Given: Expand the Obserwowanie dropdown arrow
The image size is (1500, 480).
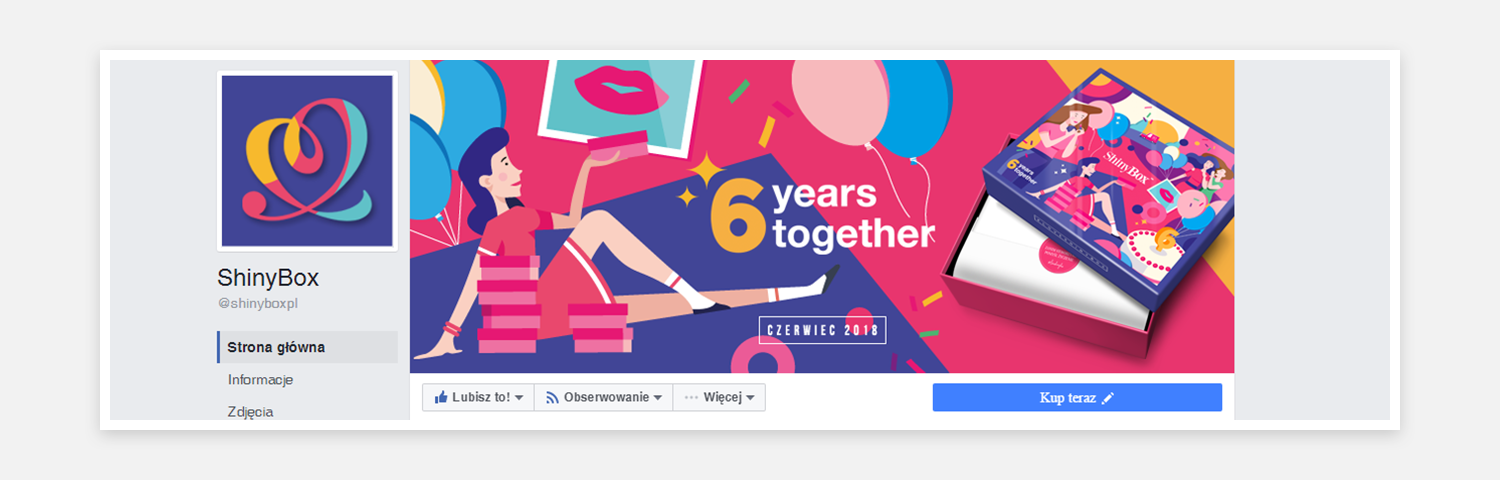Looking at the screenshot, I should [657, 398].
